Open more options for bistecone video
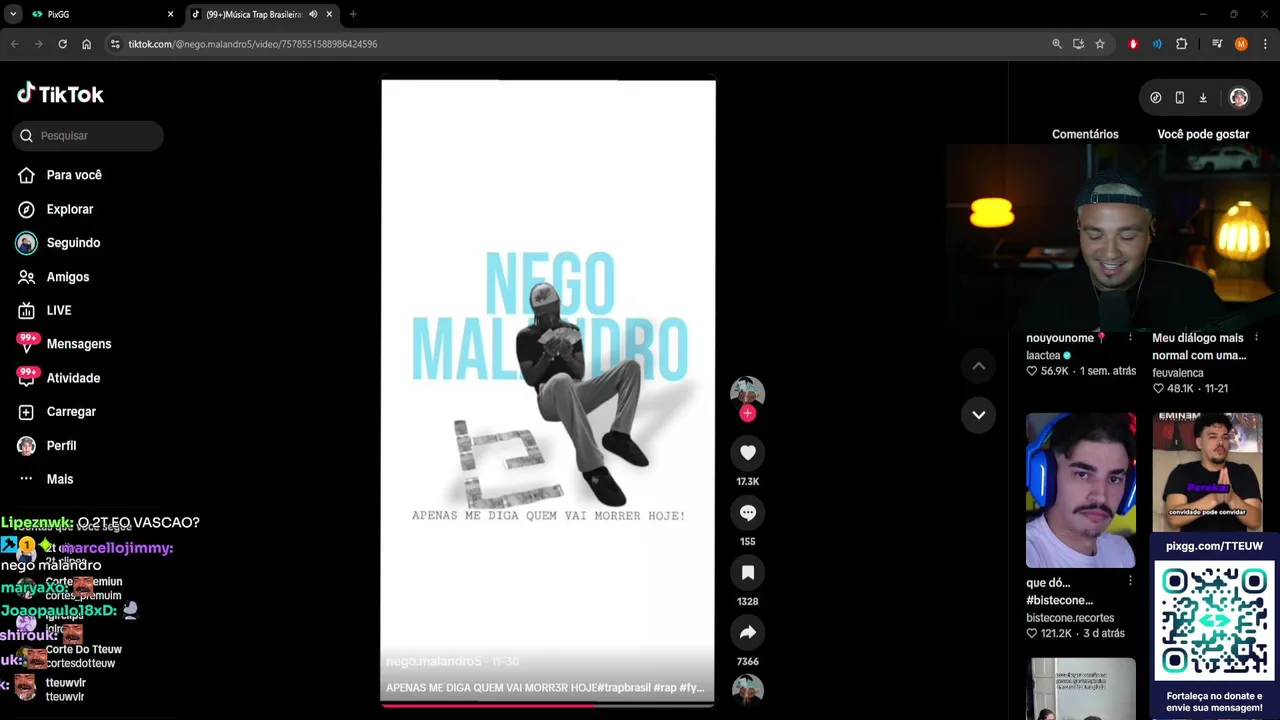Screen dimensions: 1280x720 click(x=1130, y=581)
